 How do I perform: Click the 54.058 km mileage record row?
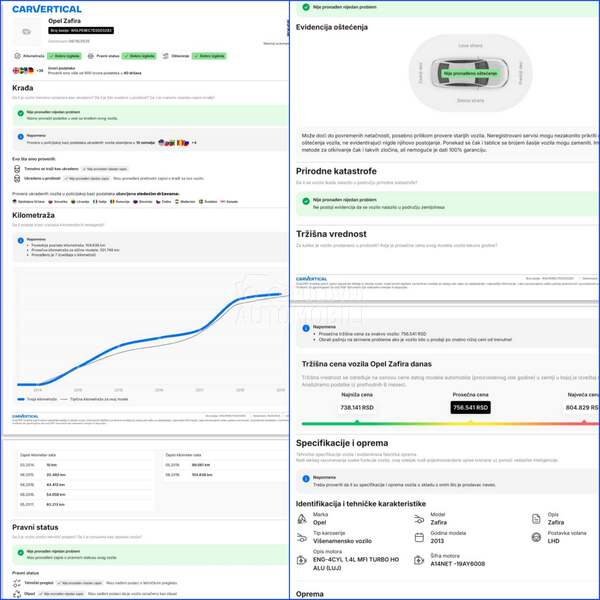(x=85, y=495)
